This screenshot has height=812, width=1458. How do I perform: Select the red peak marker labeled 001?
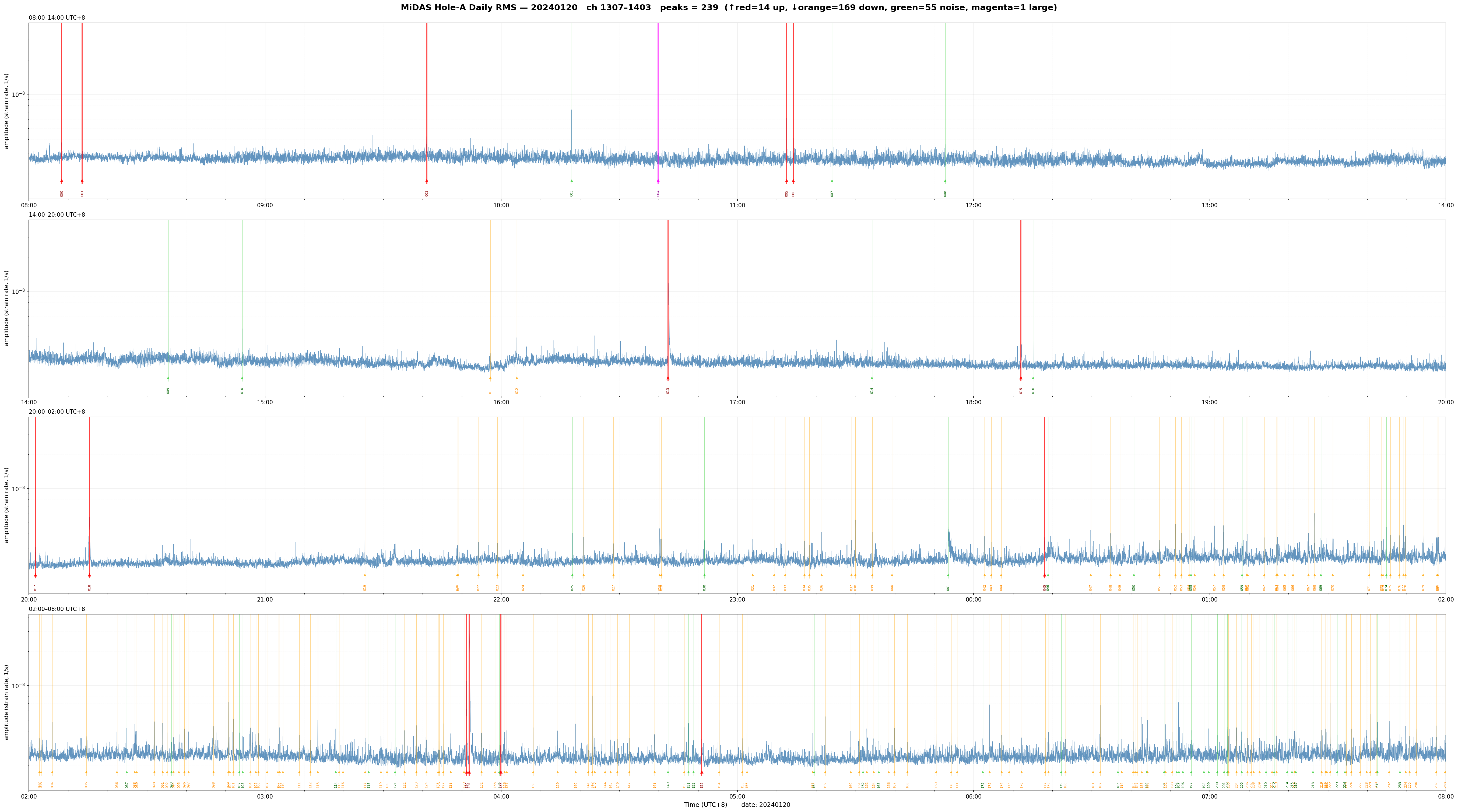[x=82, y=181]
